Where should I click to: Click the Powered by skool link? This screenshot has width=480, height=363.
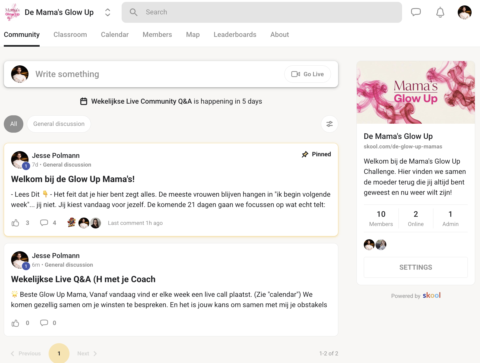tap(416, 295)
